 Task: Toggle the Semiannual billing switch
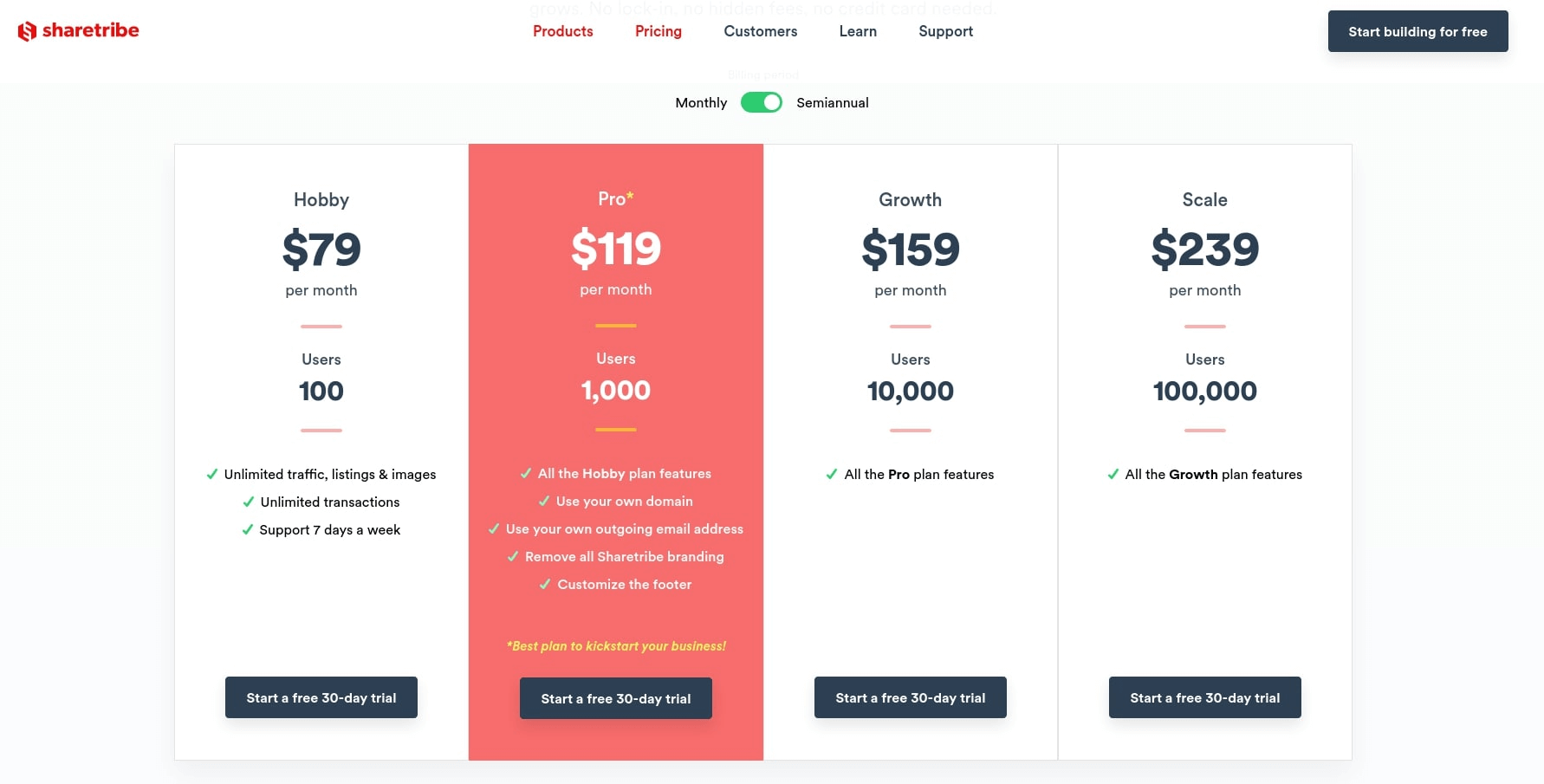coord(762,102)
